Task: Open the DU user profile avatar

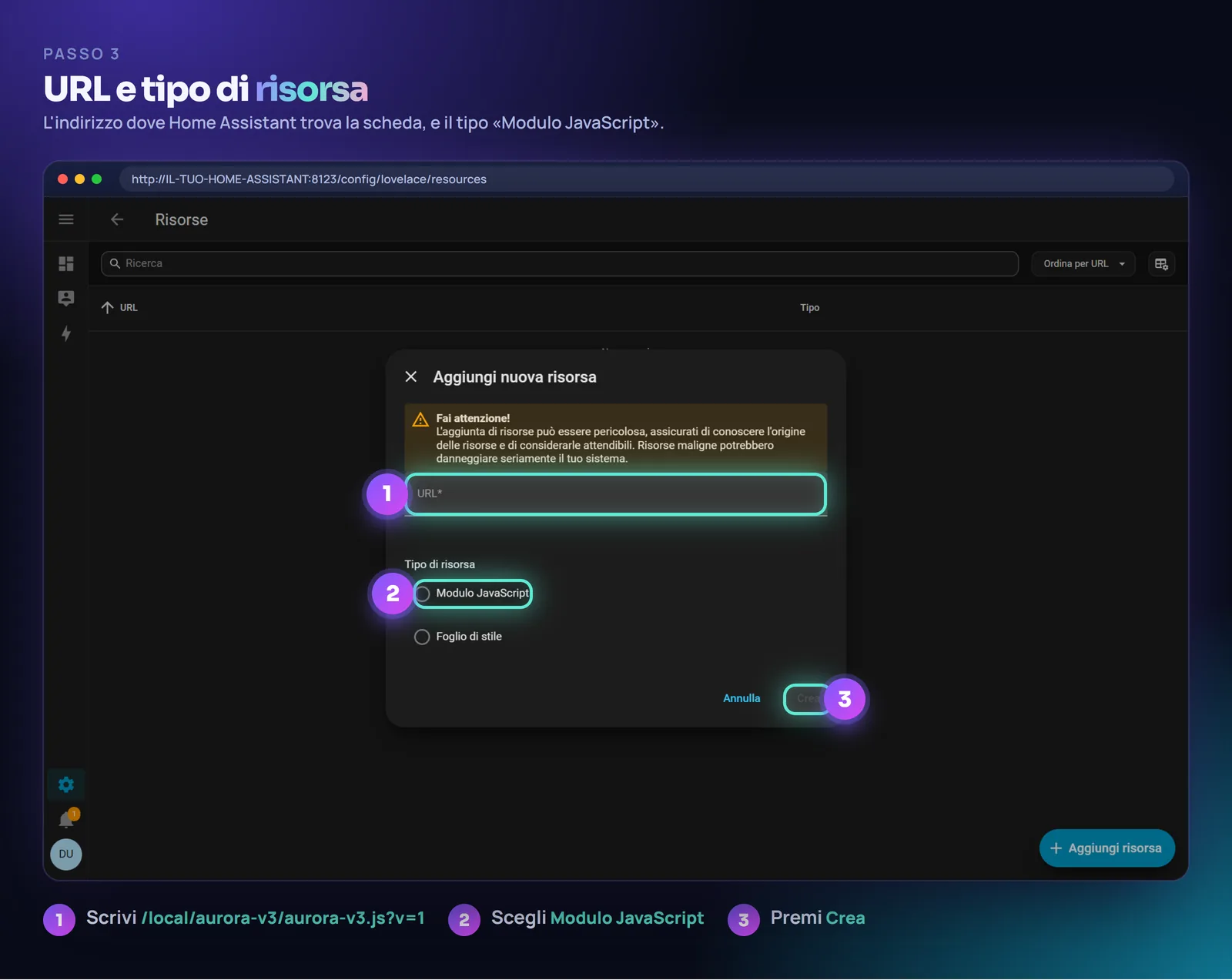Action: click(66, 854)
